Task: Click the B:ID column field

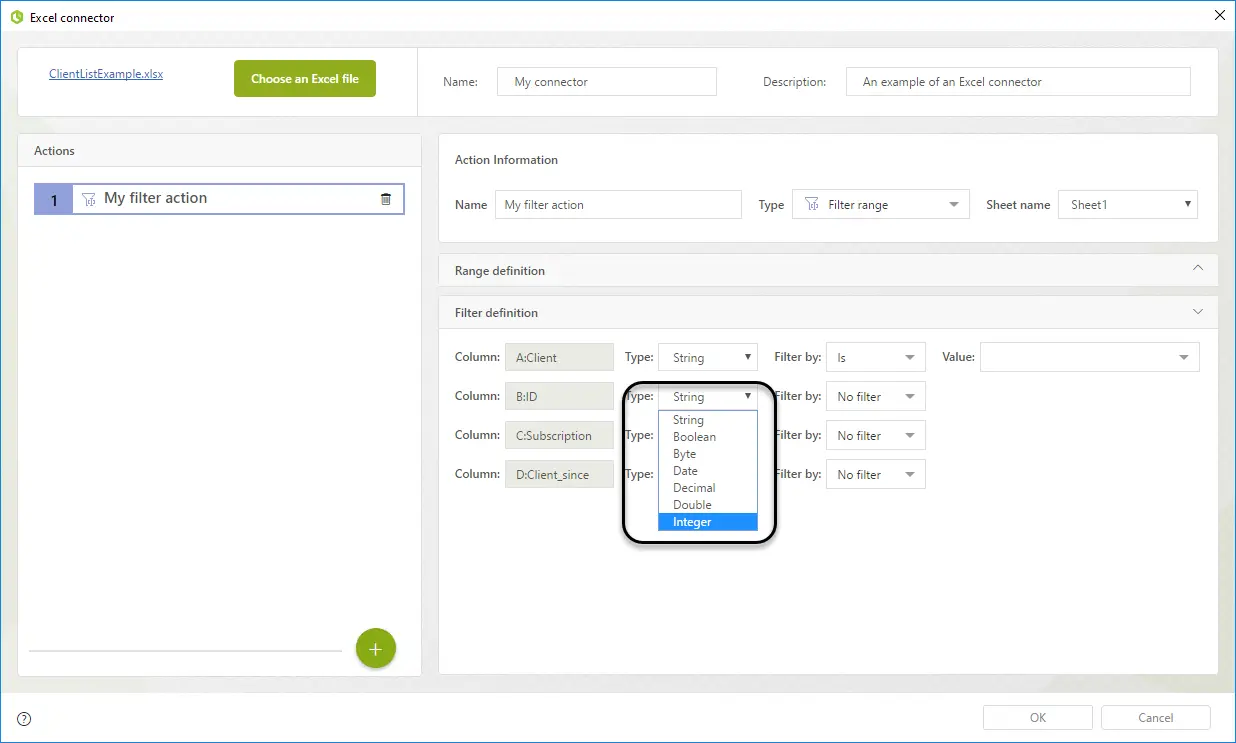Action: [x=559, y=396]
